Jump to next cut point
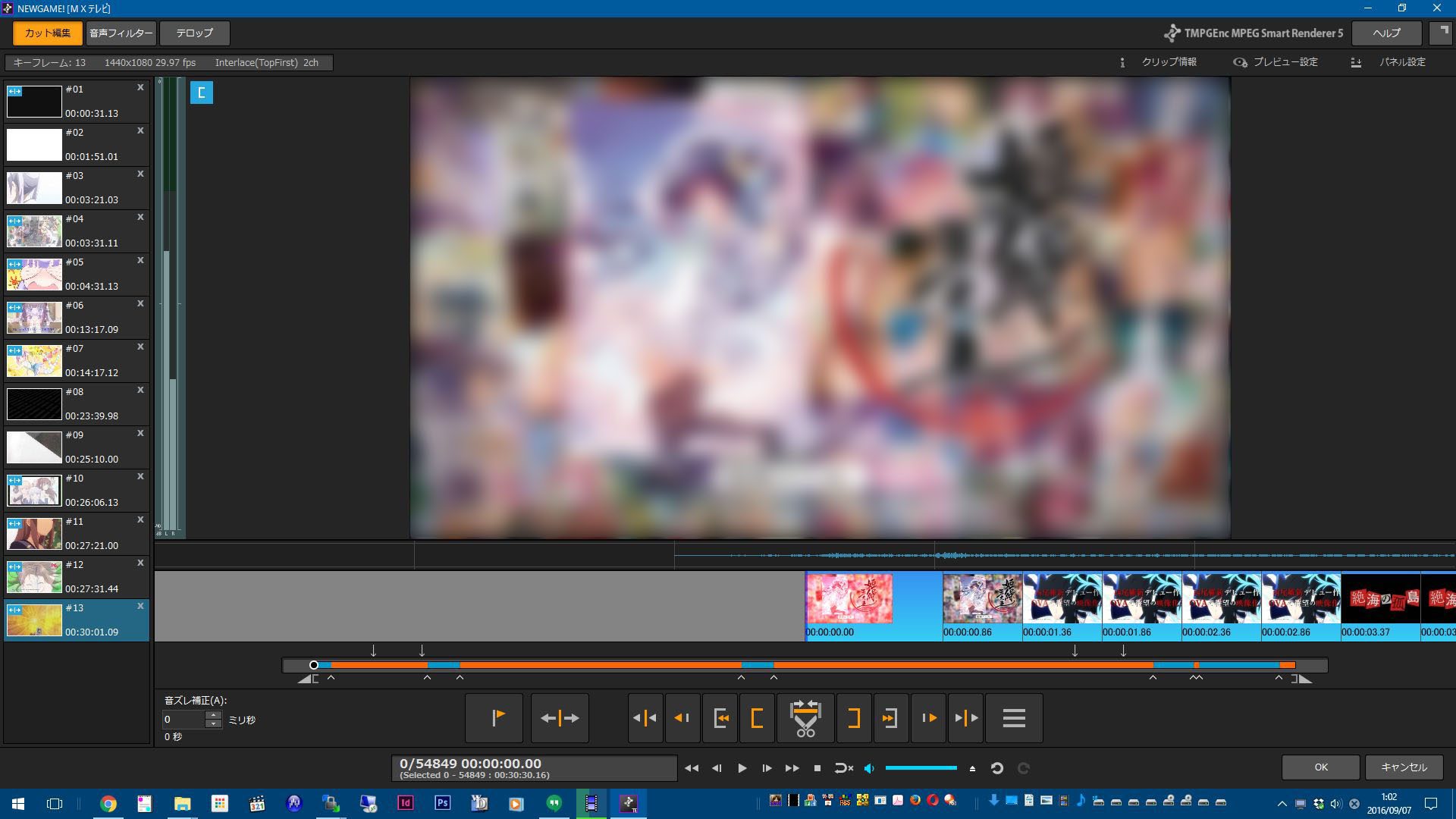 click(965, 717)
